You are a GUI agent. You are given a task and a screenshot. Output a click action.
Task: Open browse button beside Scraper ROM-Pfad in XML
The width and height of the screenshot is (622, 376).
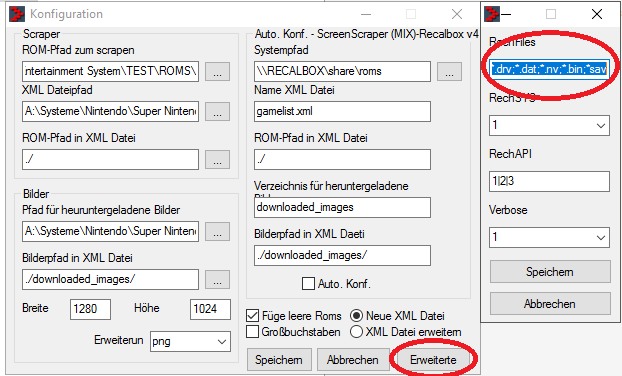pos(217,159)
